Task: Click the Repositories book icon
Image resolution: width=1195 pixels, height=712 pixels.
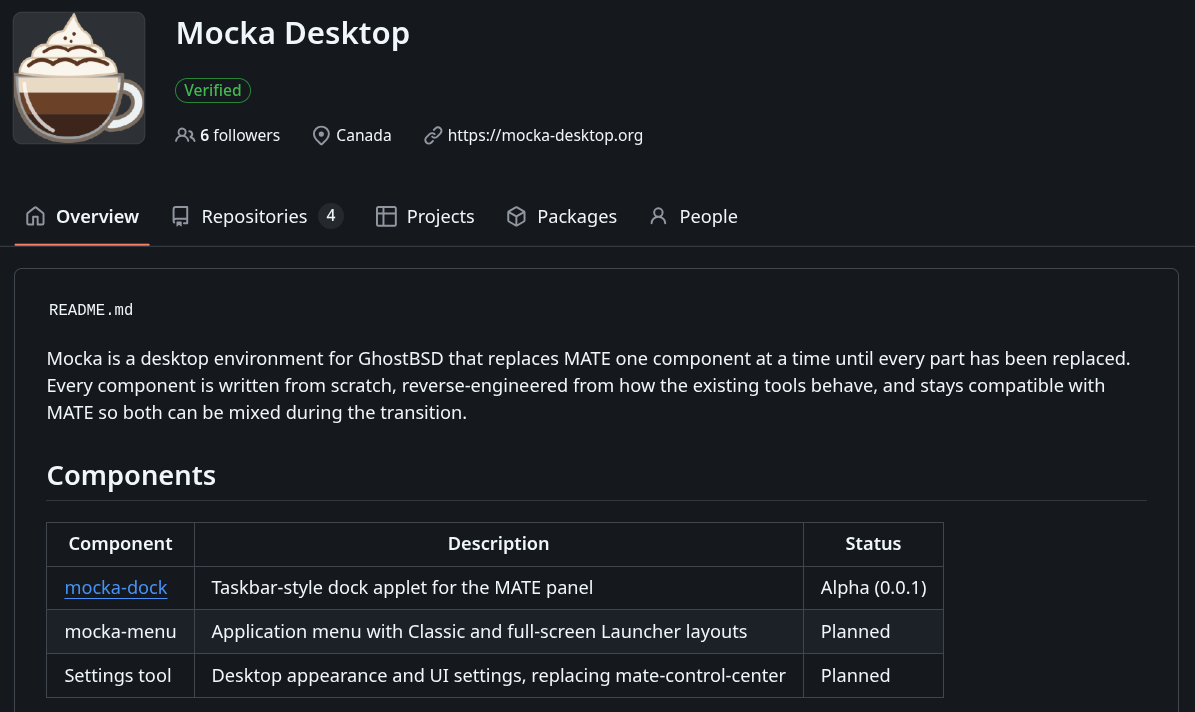Action: [181, 216]
